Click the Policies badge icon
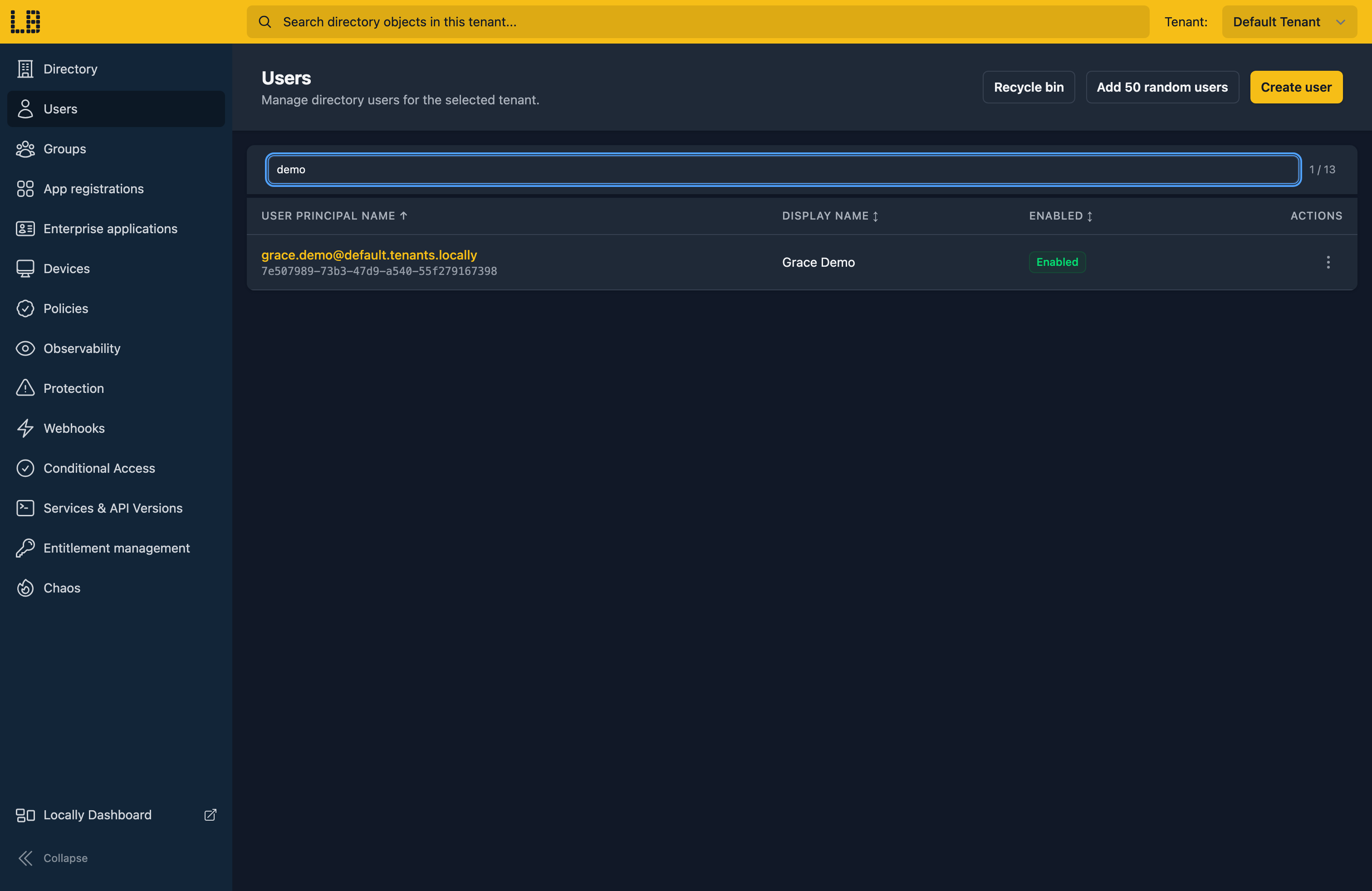The width and height of the screenshot is (1372, 891). pyautogui.click(x=25, y=308)
